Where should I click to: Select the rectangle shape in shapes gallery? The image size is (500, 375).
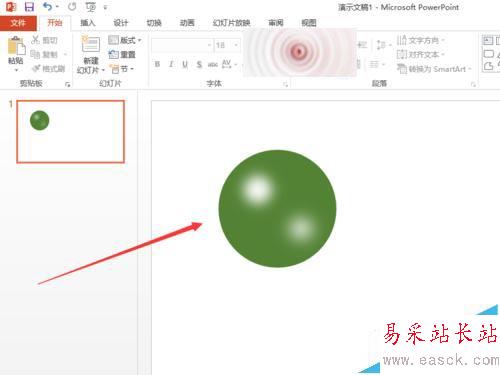[488, 54]
